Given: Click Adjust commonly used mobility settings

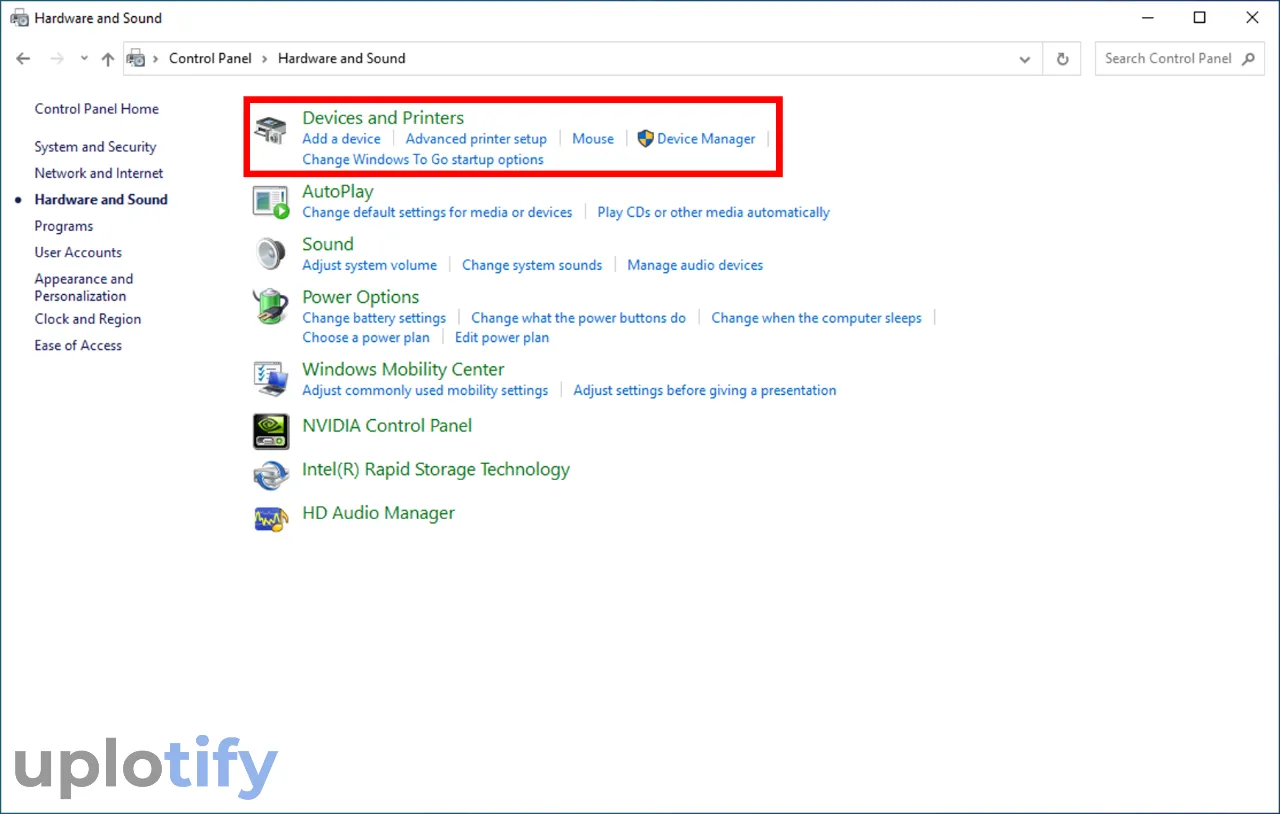Looking at the screenshot, I should pyautogui.click(x=425, y=390).
